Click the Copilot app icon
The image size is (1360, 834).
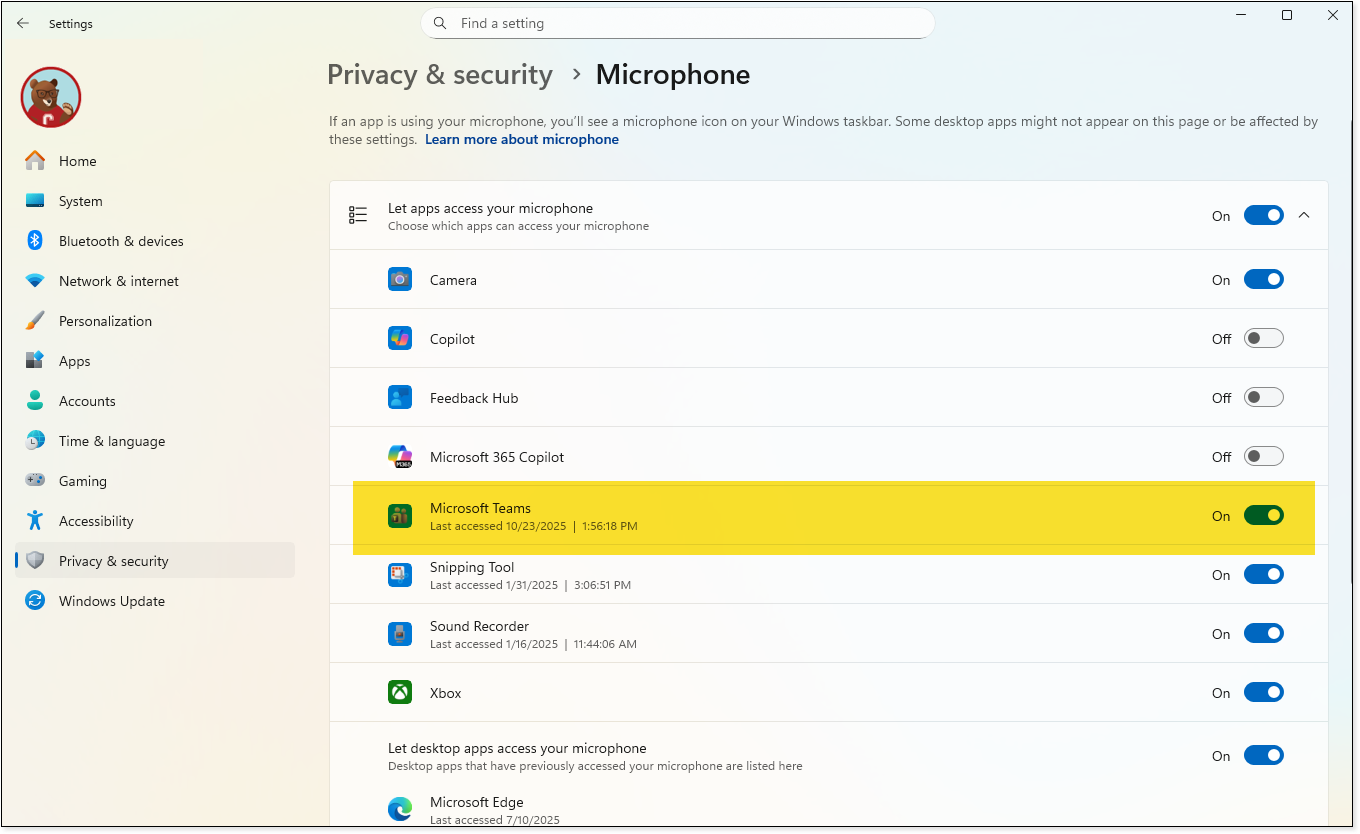coord(400,339)
